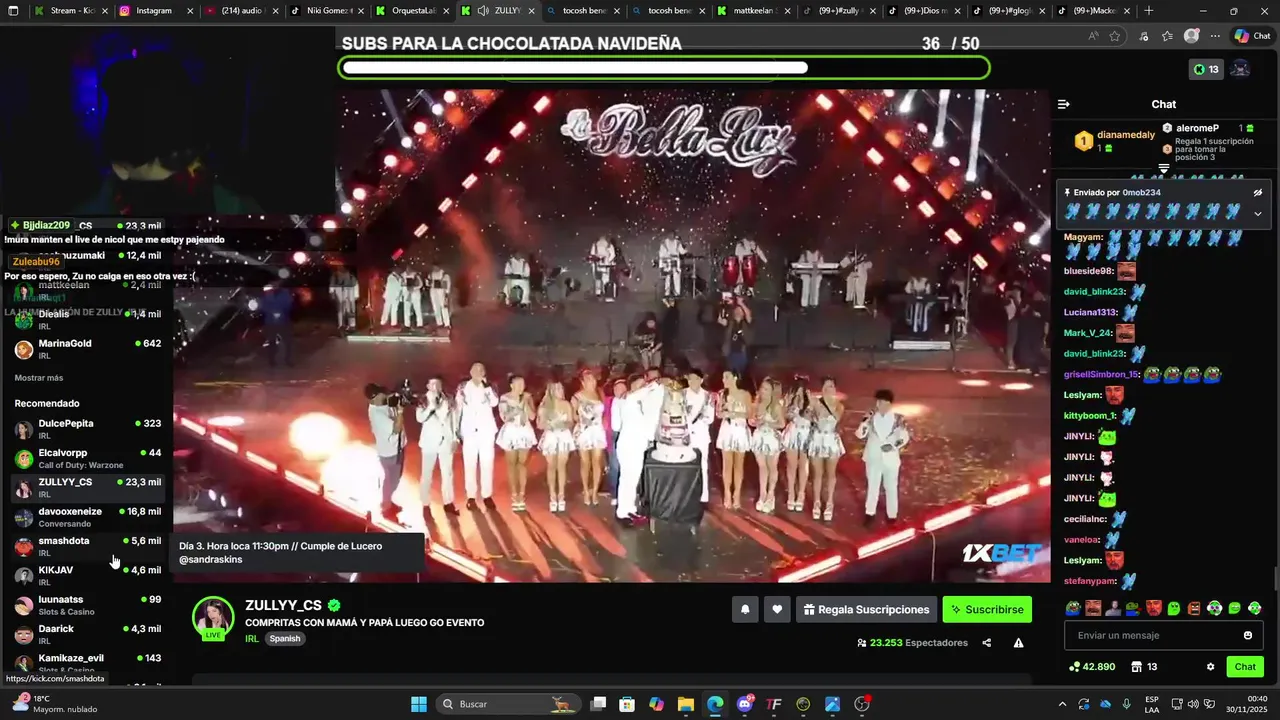Click the notification bell icon for ZULLYY_CS

click(x=745, y=609)
